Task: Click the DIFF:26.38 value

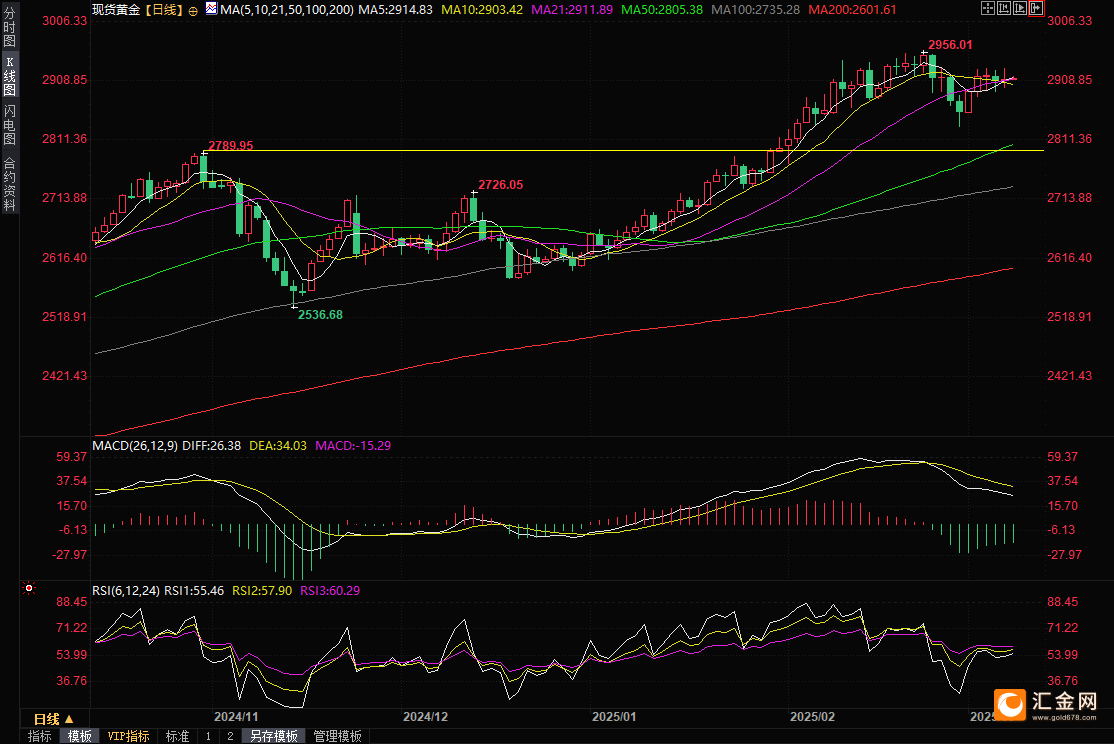Action: (212, 446)
